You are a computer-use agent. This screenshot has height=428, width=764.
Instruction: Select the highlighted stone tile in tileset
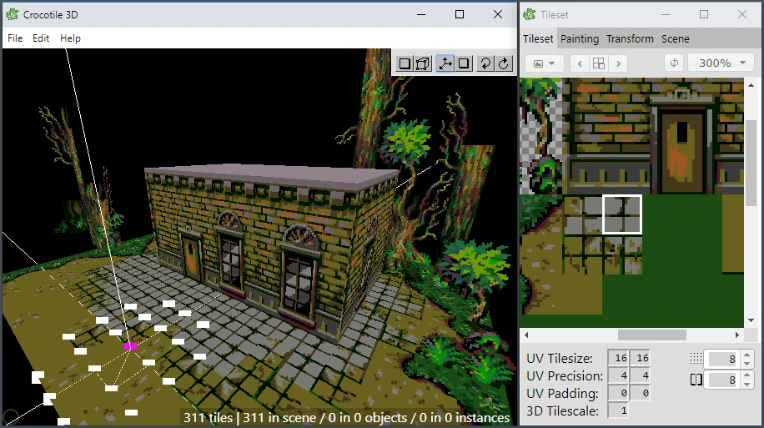[x=622, y=214]
